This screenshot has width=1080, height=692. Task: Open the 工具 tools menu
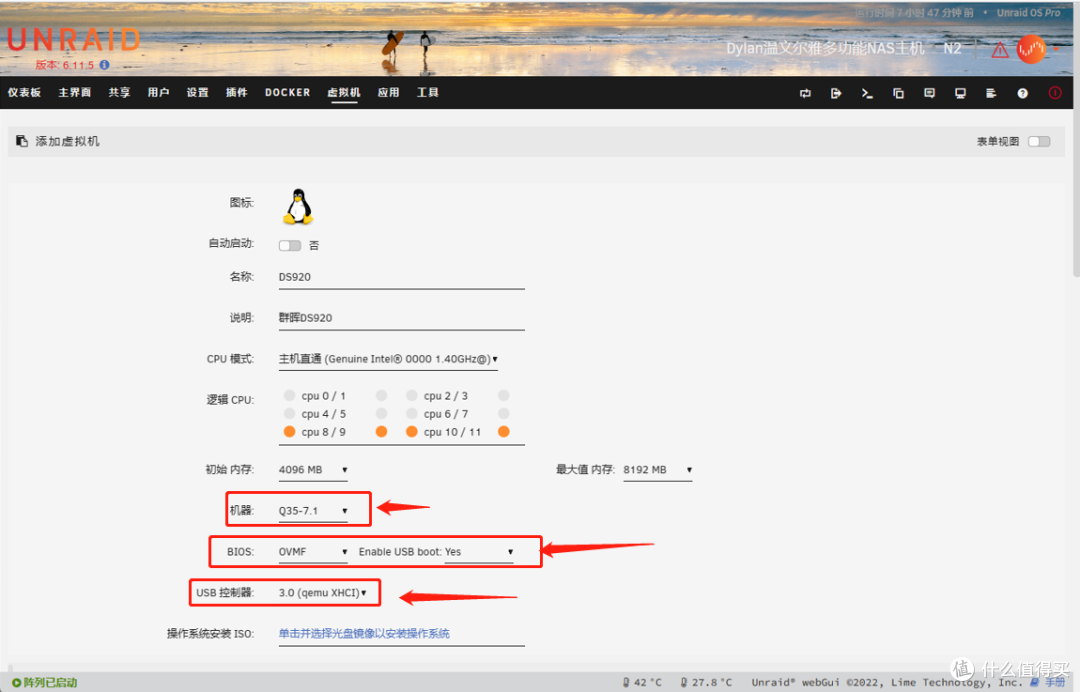point(428,92)
